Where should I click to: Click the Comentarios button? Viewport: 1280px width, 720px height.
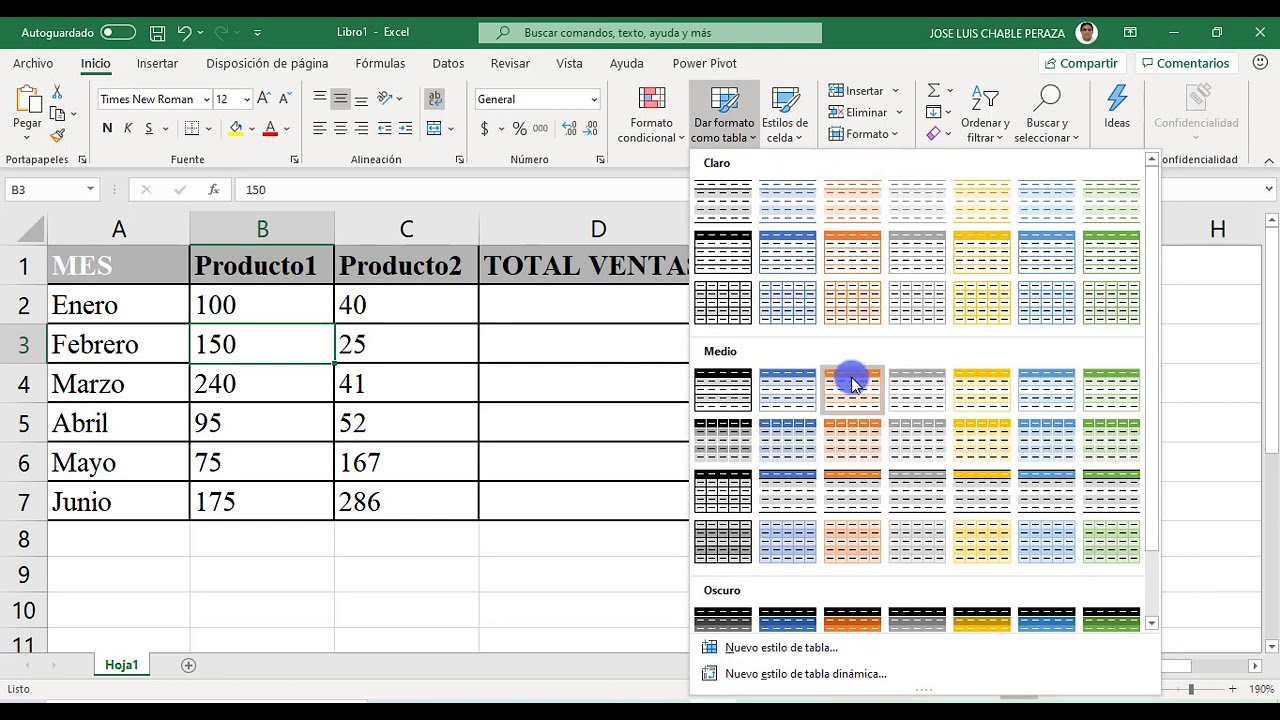coord(1186,63)
